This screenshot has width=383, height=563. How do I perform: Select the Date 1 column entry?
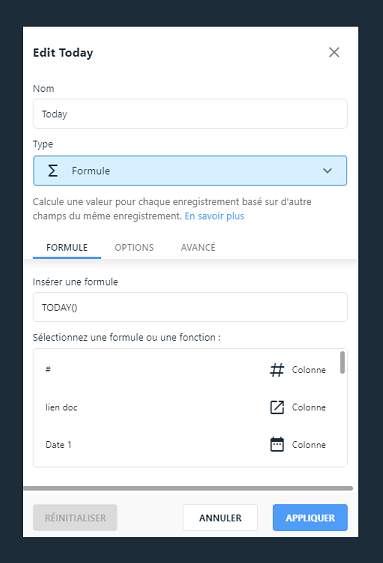186,445
